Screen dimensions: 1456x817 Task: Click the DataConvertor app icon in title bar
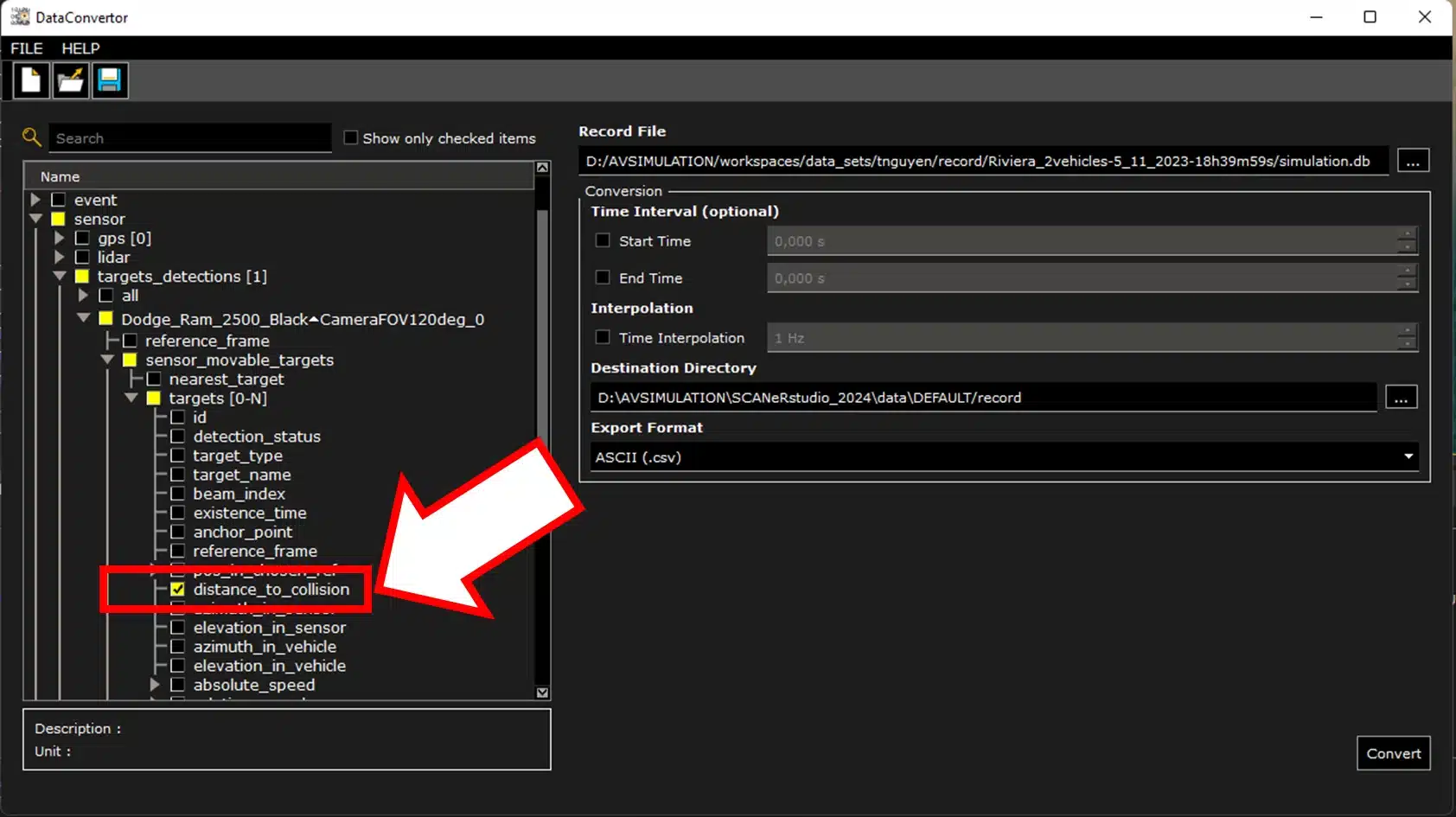(x=20, y=16)
